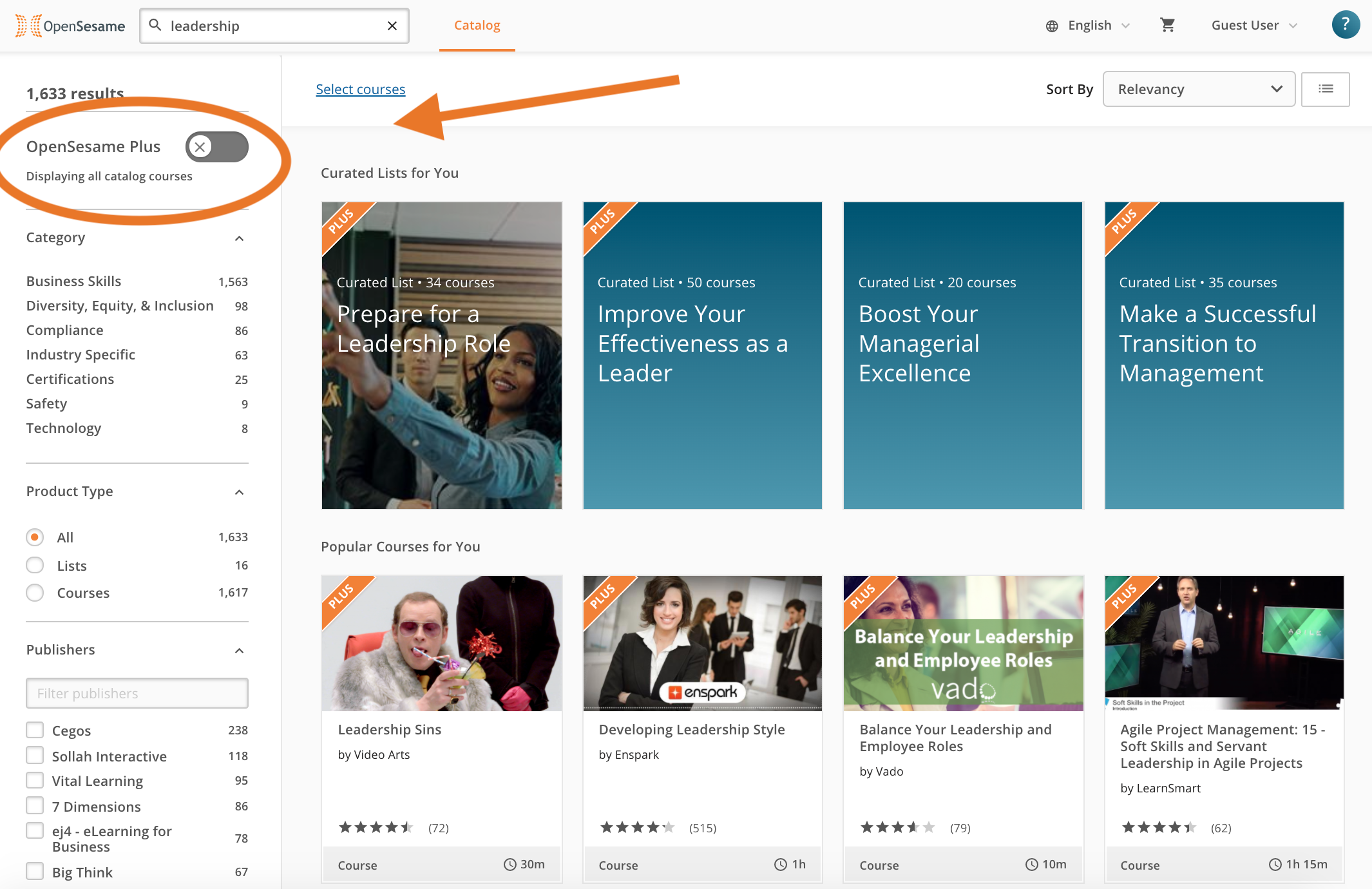Open the Sort By Relevancy dropdown

(x=1199, y=89)
